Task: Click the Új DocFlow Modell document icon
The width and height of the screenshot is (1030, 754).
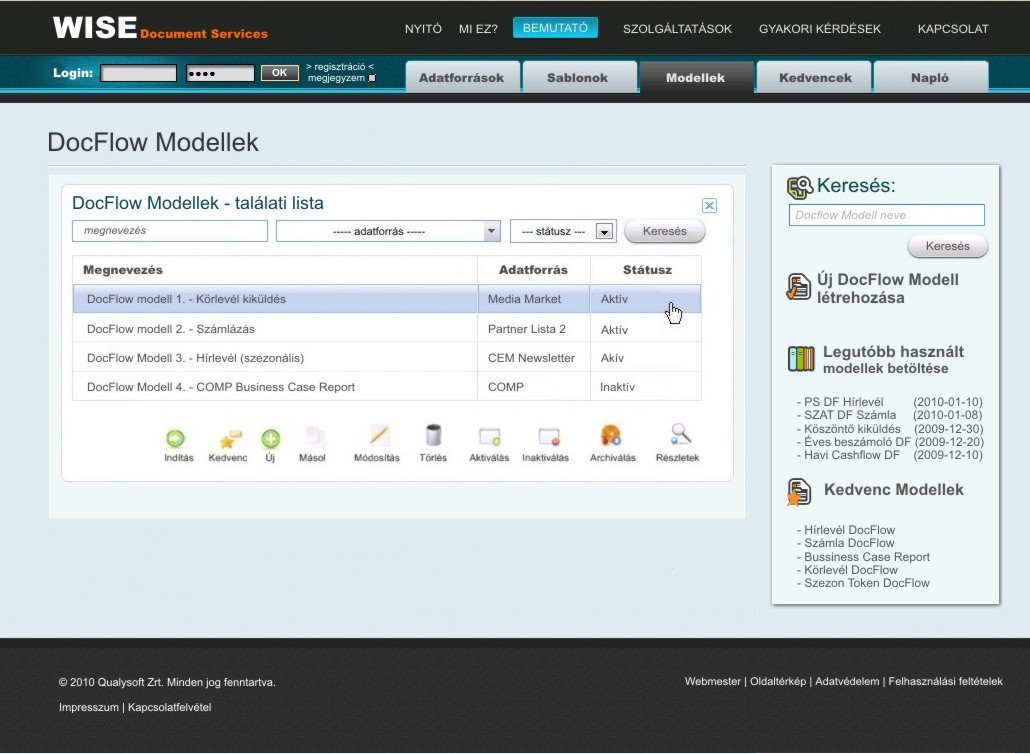Action: pyautogui.click(x=798, y=287)
